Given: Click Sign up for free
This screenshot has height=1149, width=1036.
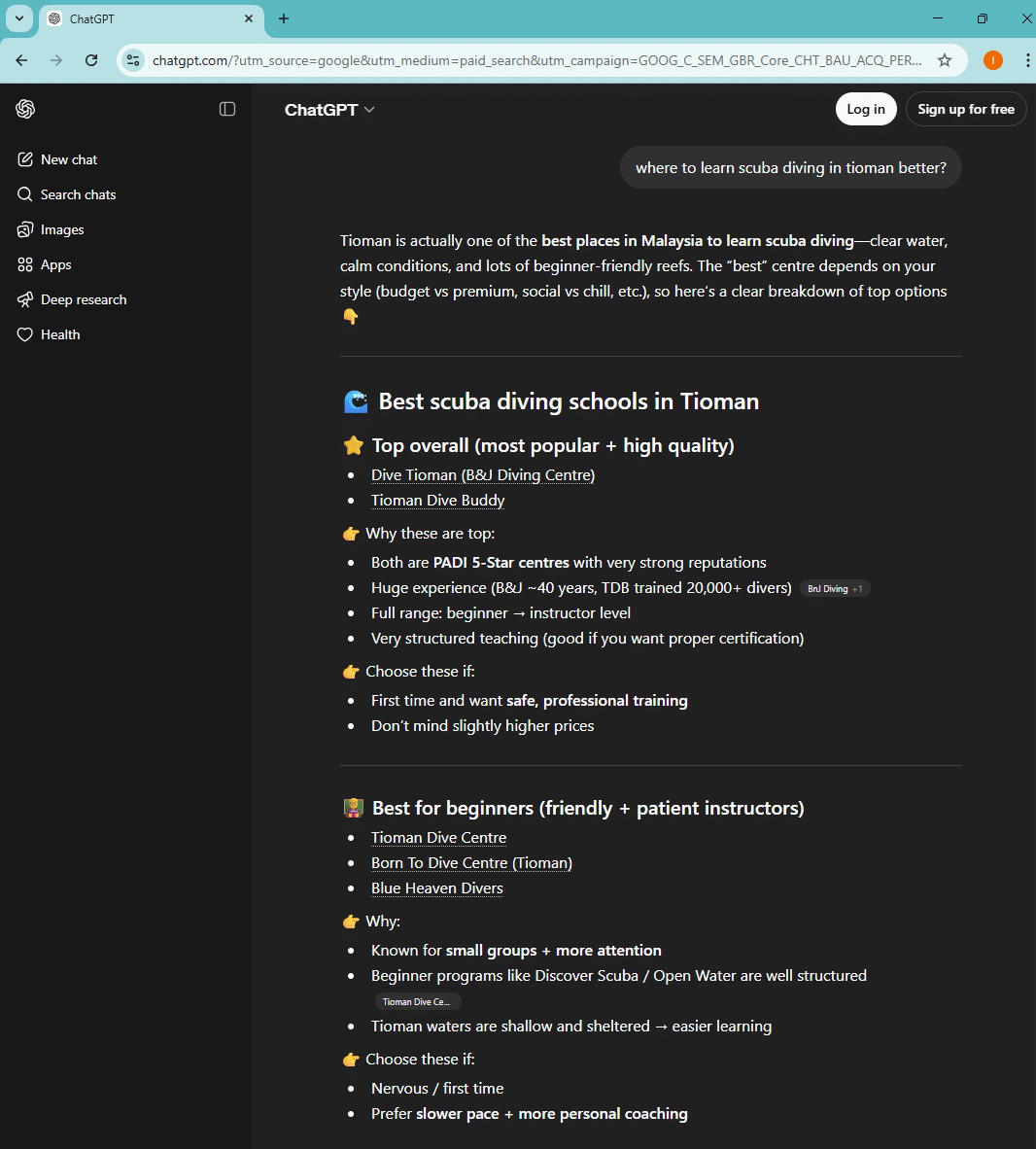Looking at the screenshot, I should pyautogui.click(x=966, y=109).
